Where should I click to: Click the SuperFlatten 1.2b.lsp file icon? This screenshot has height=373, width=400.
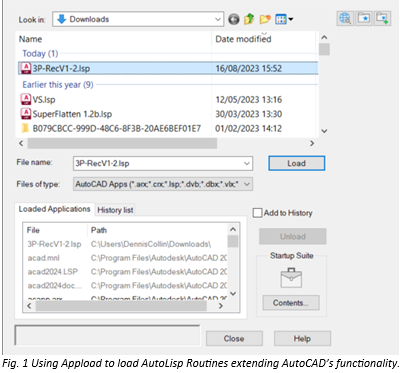[x=26, y=114]
